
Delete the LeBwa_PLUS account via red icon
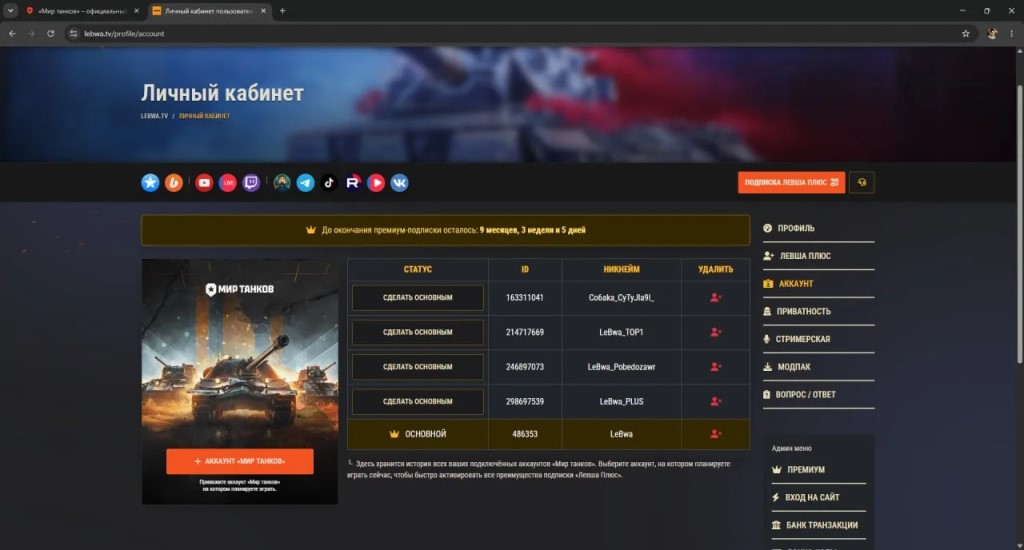(x=716, y=402)
